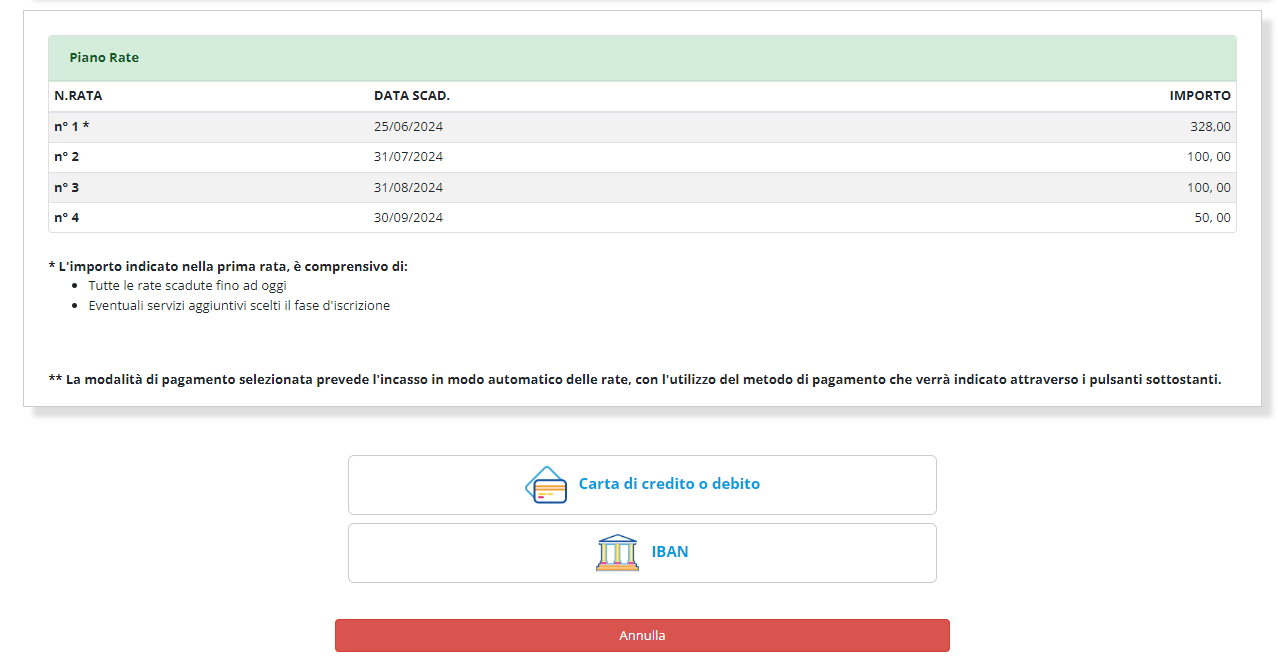Click the N.RATA column header

77,96
